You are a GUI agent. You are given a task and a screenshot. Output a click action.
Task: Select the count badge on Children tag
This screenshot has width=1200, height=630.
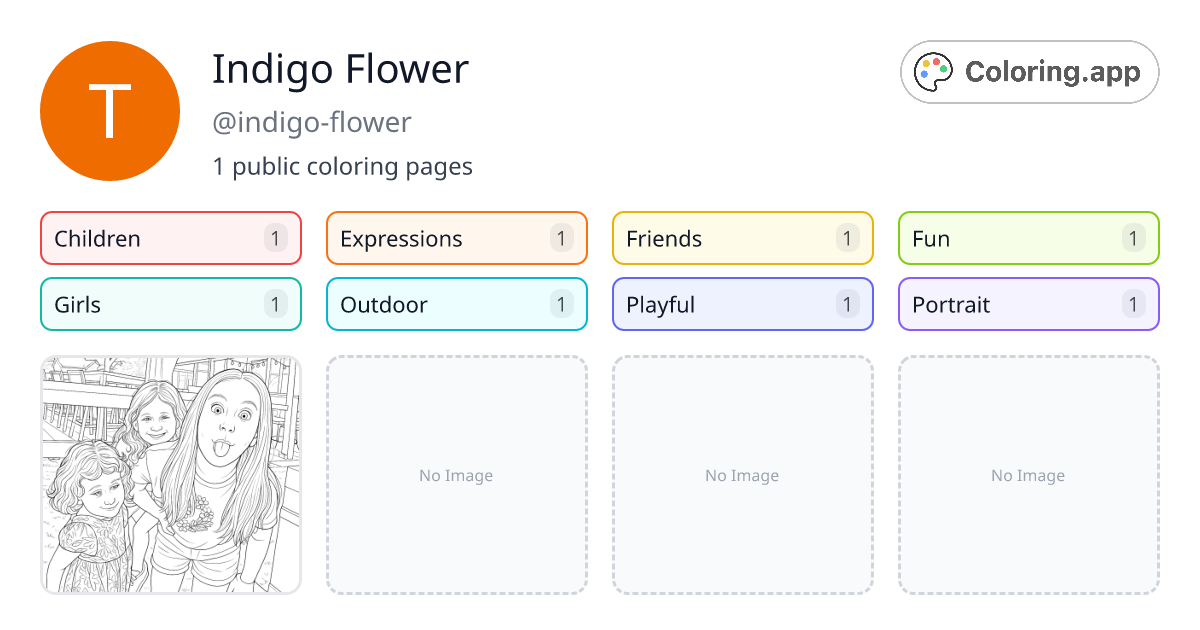pyautogui.click(x=274, y=238)
